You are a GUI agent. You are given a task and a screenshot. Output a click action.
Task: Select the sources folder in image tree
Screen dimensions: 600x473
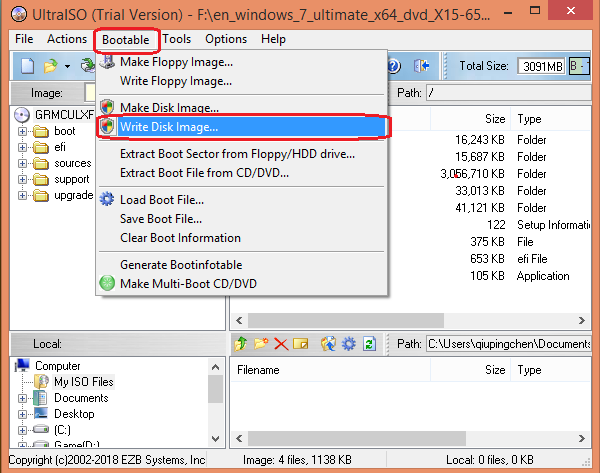pos(73,163)
